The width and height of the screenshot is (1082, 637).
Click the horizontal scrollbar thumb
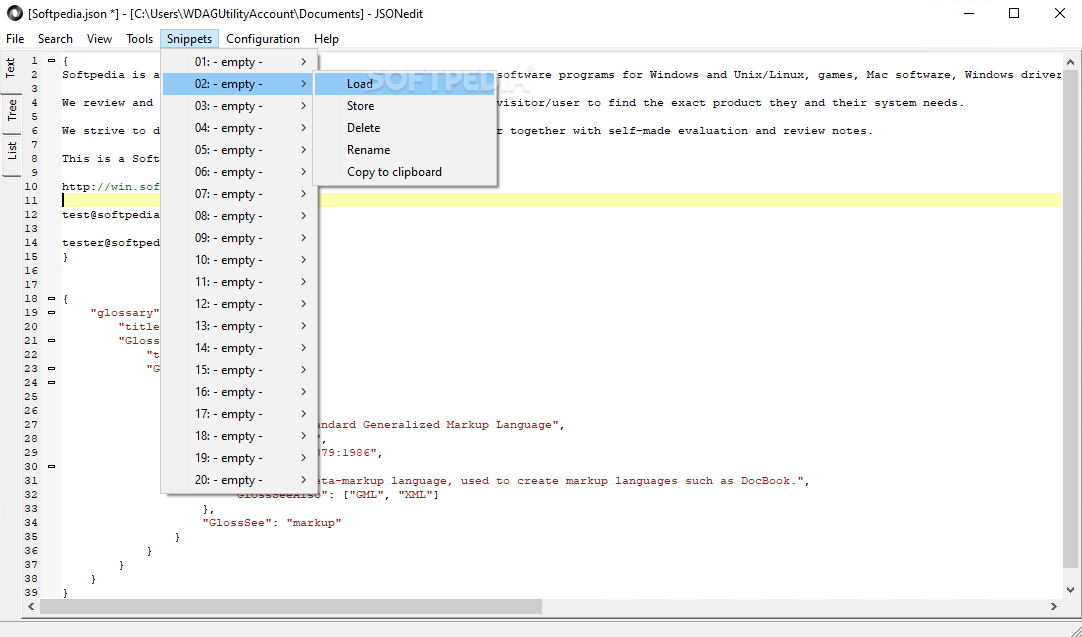pos(291,607)
